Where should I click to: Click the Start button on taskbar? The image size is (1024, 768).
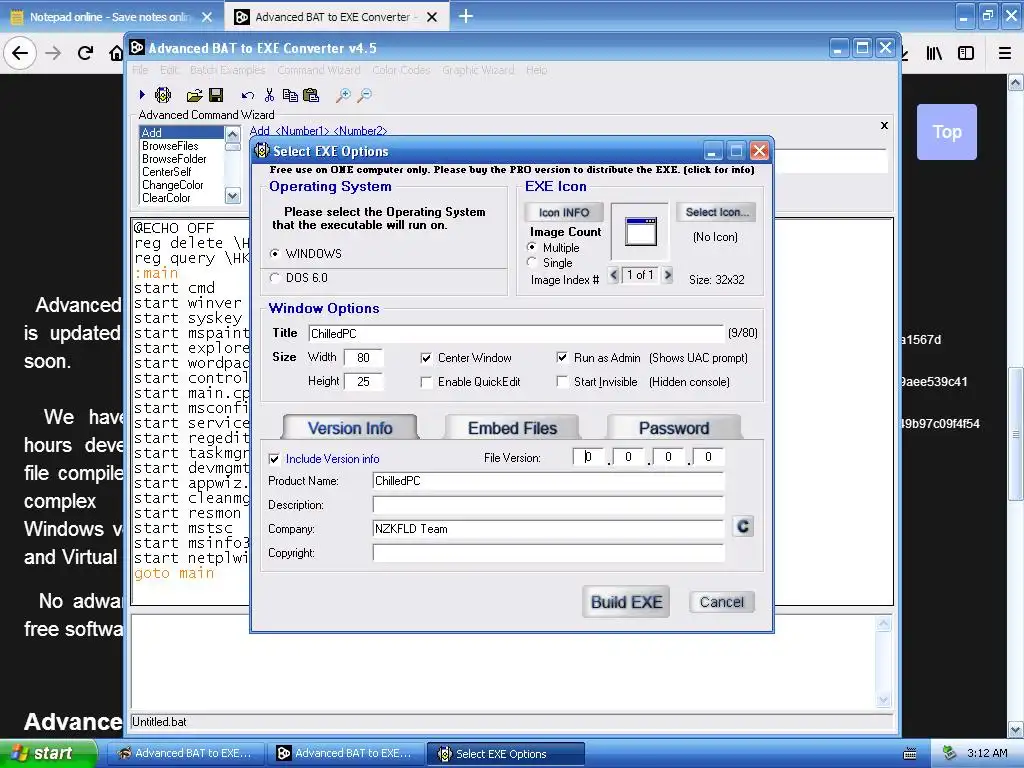[x=49, y=753]
